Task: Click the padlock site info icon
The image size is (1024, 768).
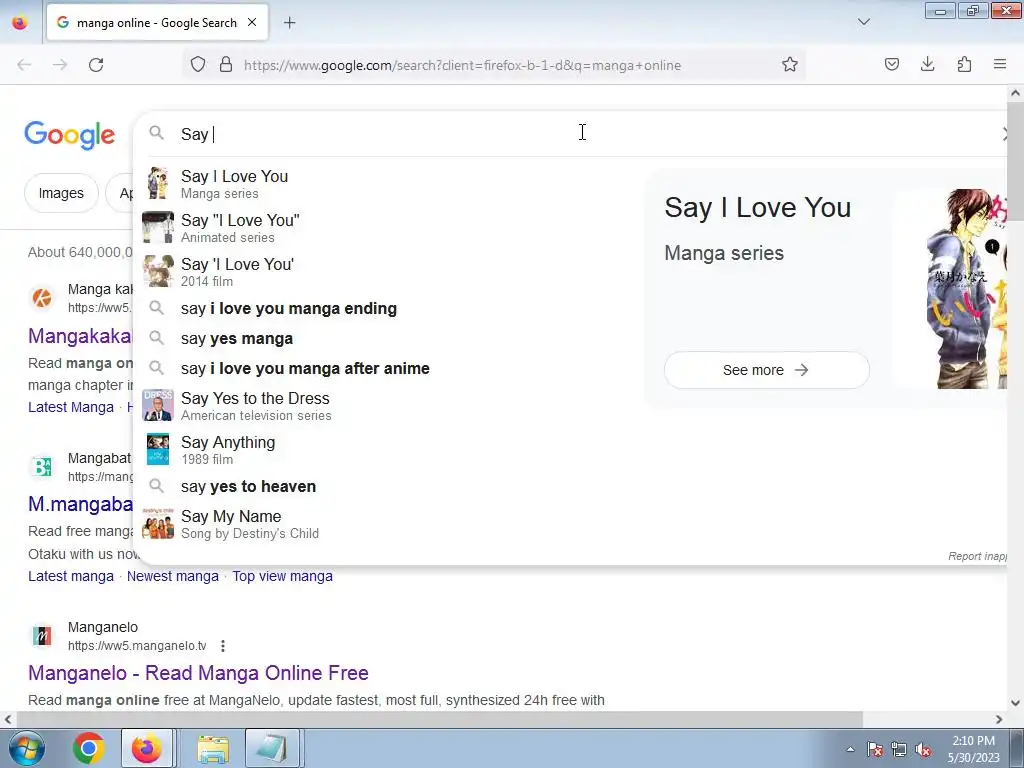Action: pyautogui.click(x=226, y=65)
